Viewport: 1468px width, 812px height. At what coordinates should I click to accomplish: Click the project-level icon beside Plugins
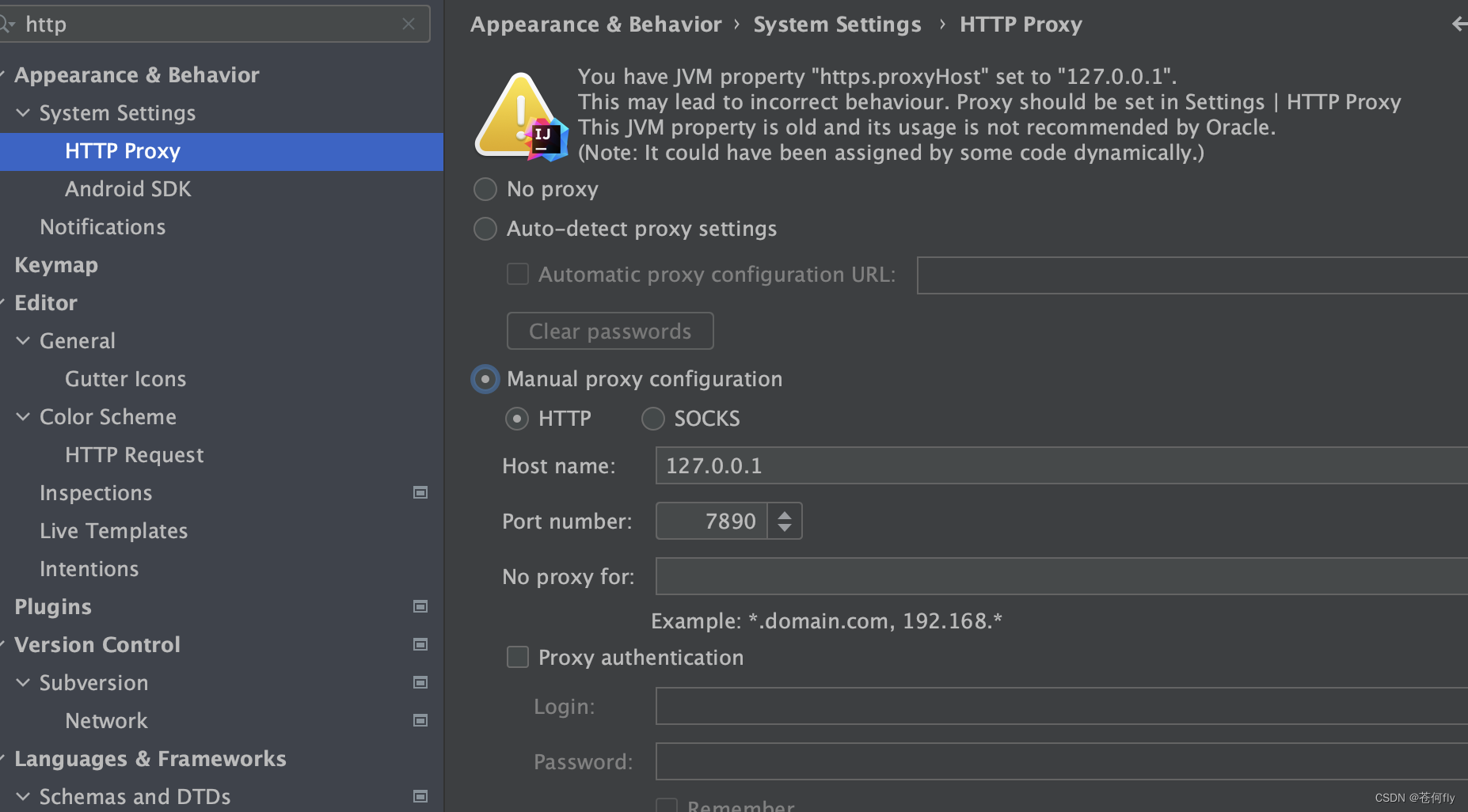[x=420, y=606]
